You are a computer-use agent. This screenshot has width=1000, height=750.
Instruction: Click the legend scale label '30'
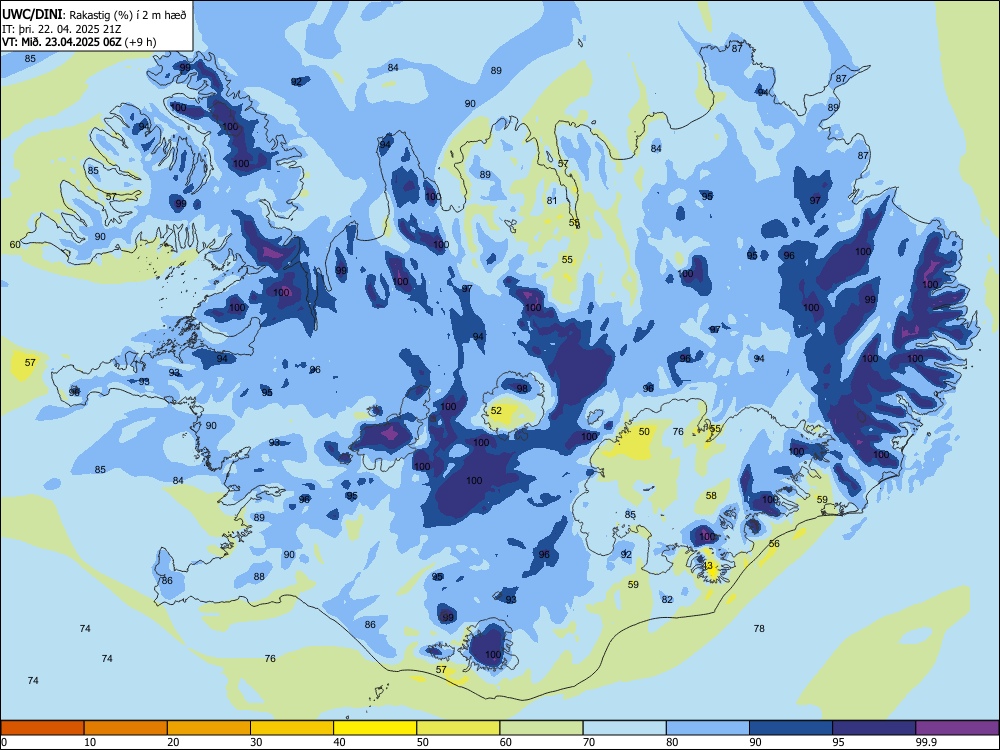coord(256,742)
